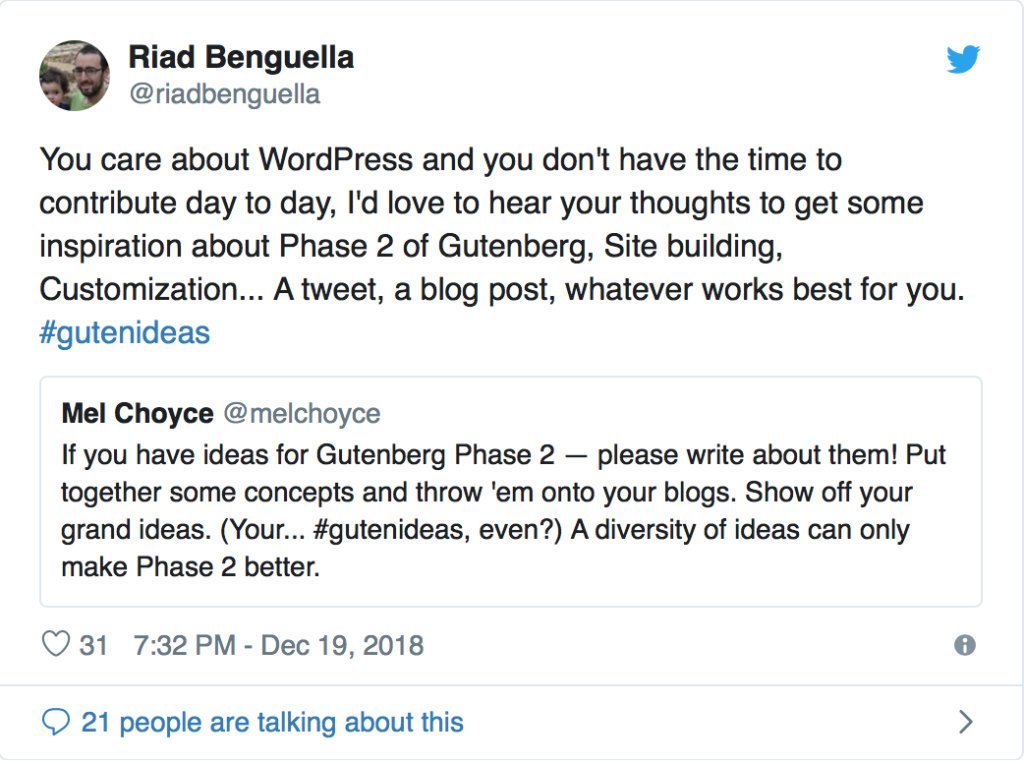Click 'make Phase 2 better.' line in the quote

click(x=191, y=567)
